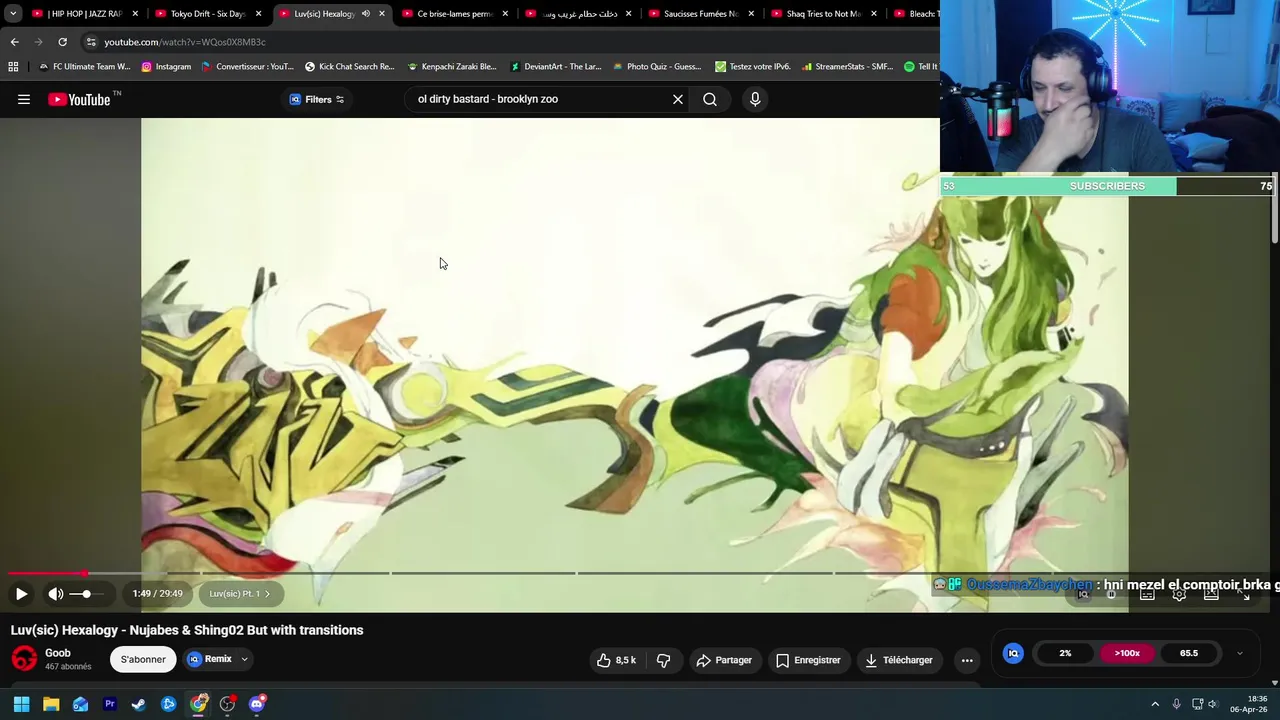Expand the vidIQ stats panel chevron

coord(1240,653)
